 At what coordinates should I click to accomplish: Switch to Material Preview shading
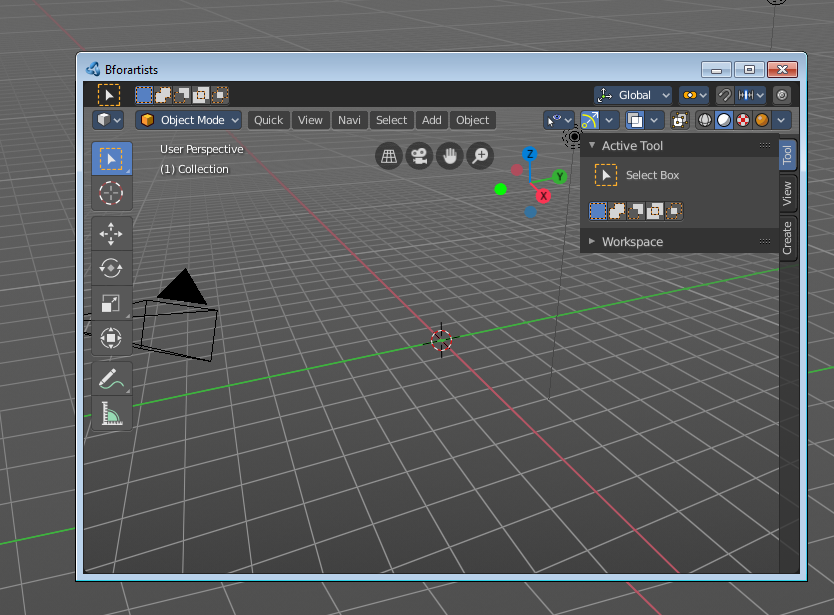[x=743, y=120]
